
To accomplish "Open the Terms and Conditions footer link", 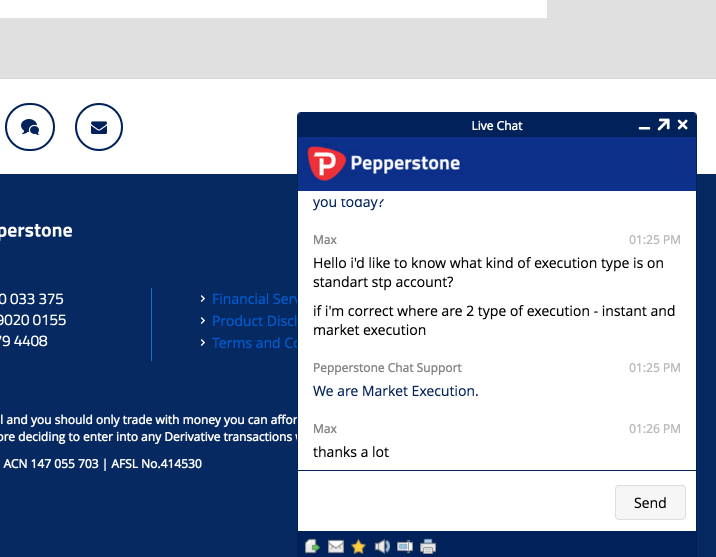I will [254, 343].
